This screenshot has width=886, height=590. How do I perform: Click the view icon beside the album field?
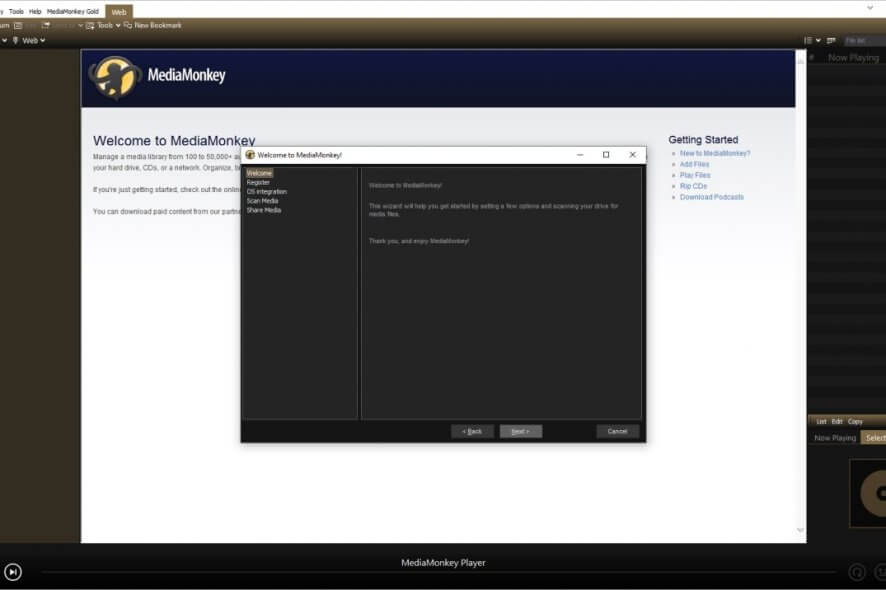point(18,25)
